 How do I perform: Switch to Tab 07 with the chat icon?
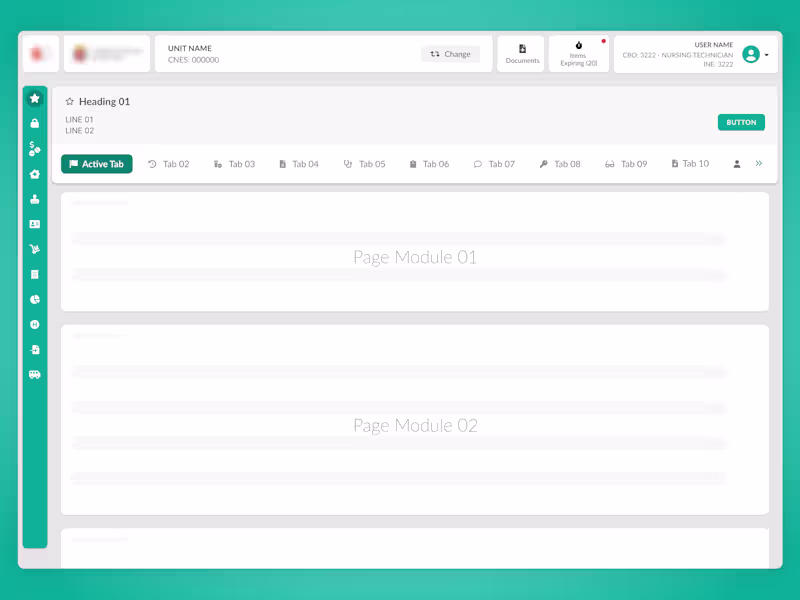click(495, 164)
